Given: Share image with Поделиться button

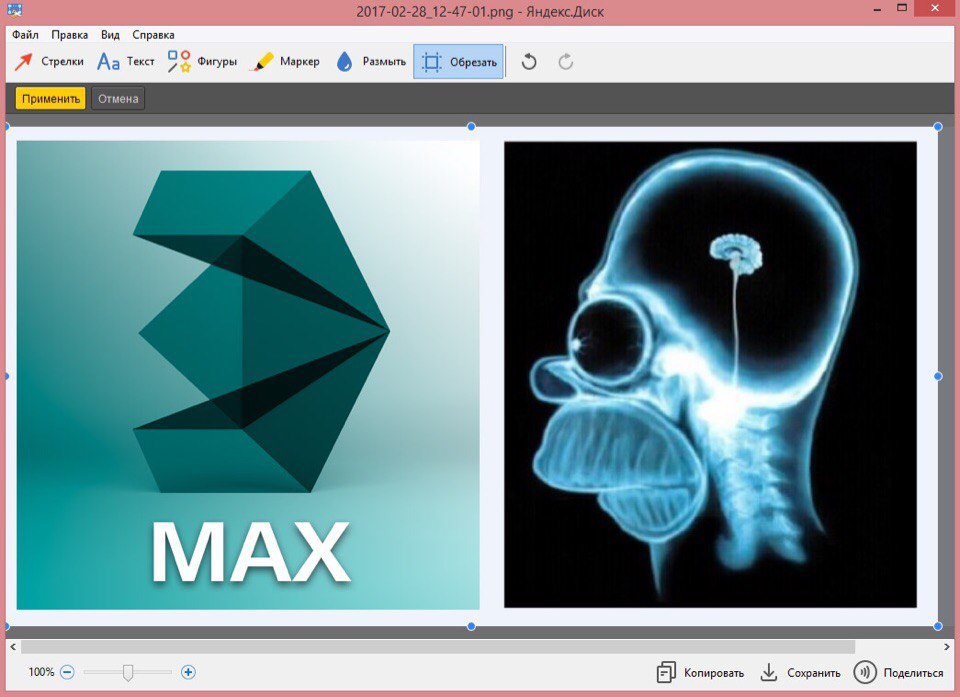Looking at the screenshot, I should pos(899,673).
